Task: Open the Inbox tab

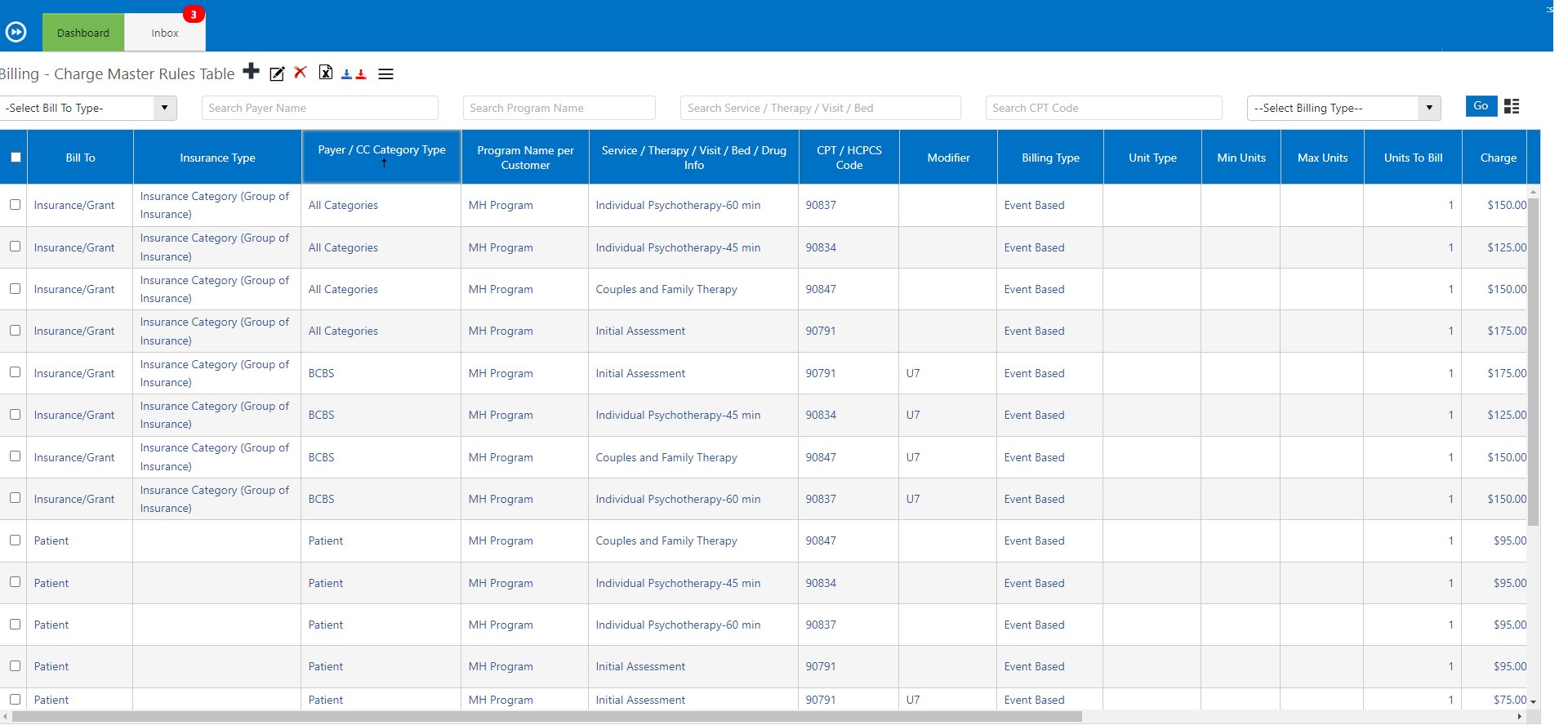Action: pos(165,33)
